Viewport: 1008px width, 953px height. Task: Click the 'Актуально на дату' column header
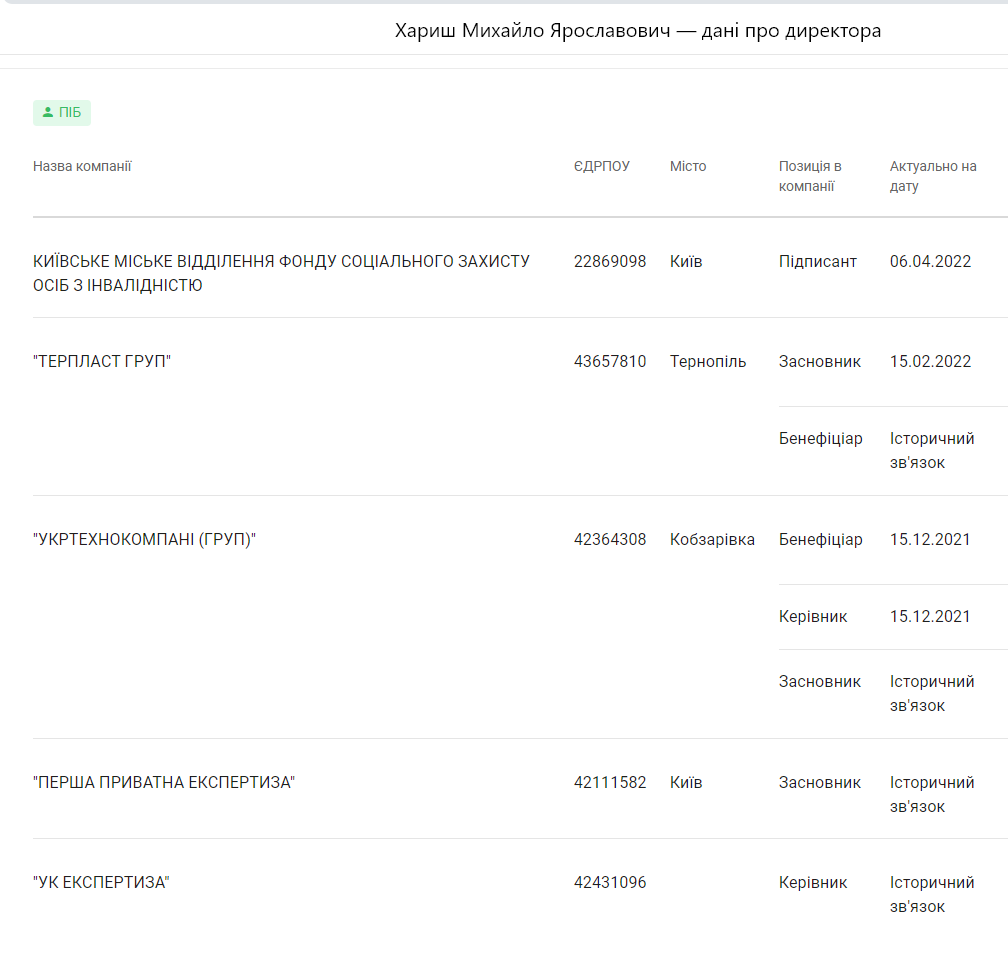point(932,176)
